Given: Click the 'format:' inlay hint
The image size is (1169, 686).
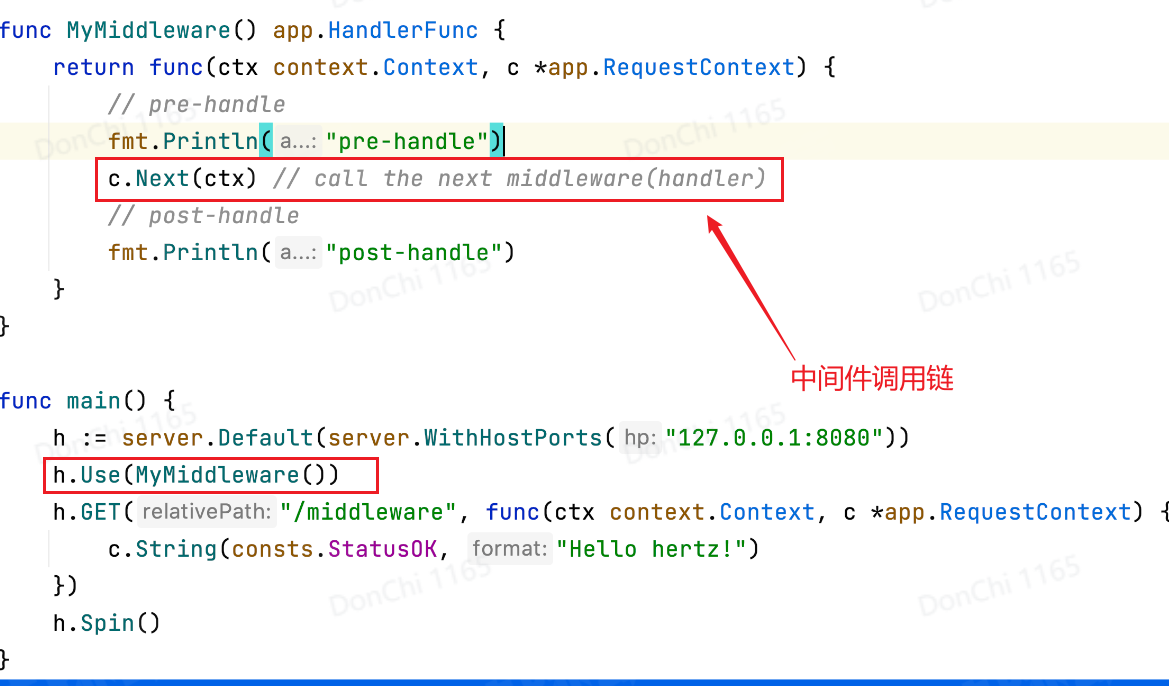Looking at the screenshot, I should (511, 550).
